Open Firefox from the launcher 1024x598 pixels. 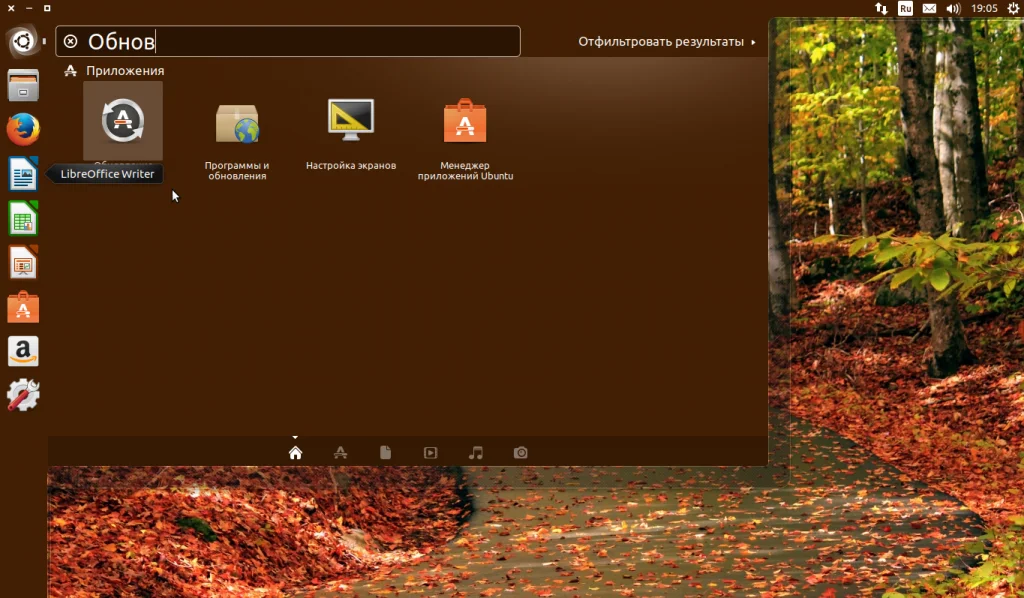click(23, 130)
